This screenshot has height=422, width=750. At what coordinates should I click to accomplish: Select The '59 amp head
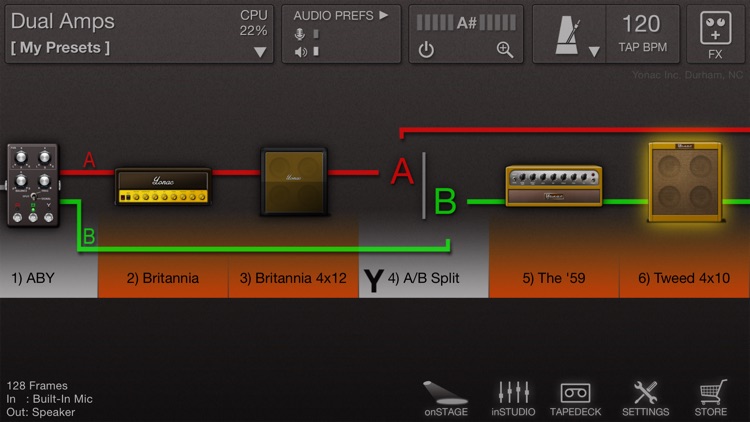(553, 186)
